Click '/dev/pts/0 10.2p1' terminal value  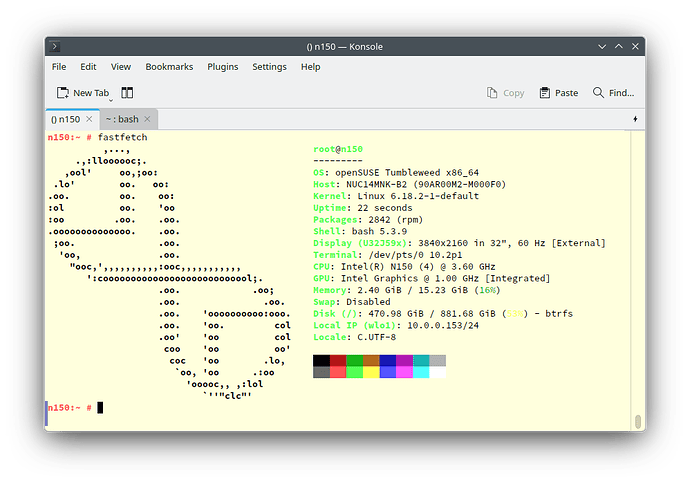(x=415, y=255)
